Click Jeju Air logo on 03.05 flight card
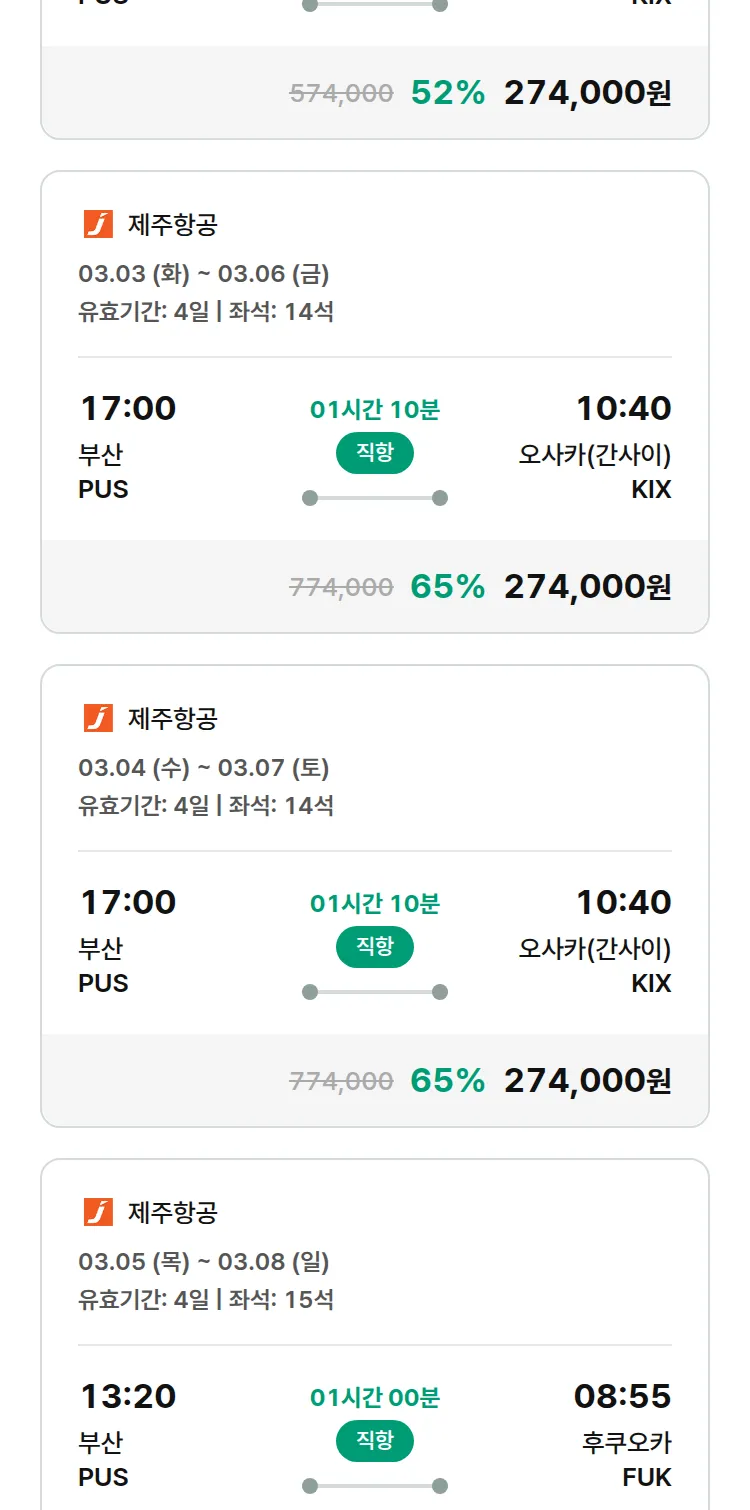This screenshot has width=750, height=1510. tap(98, 1212)
